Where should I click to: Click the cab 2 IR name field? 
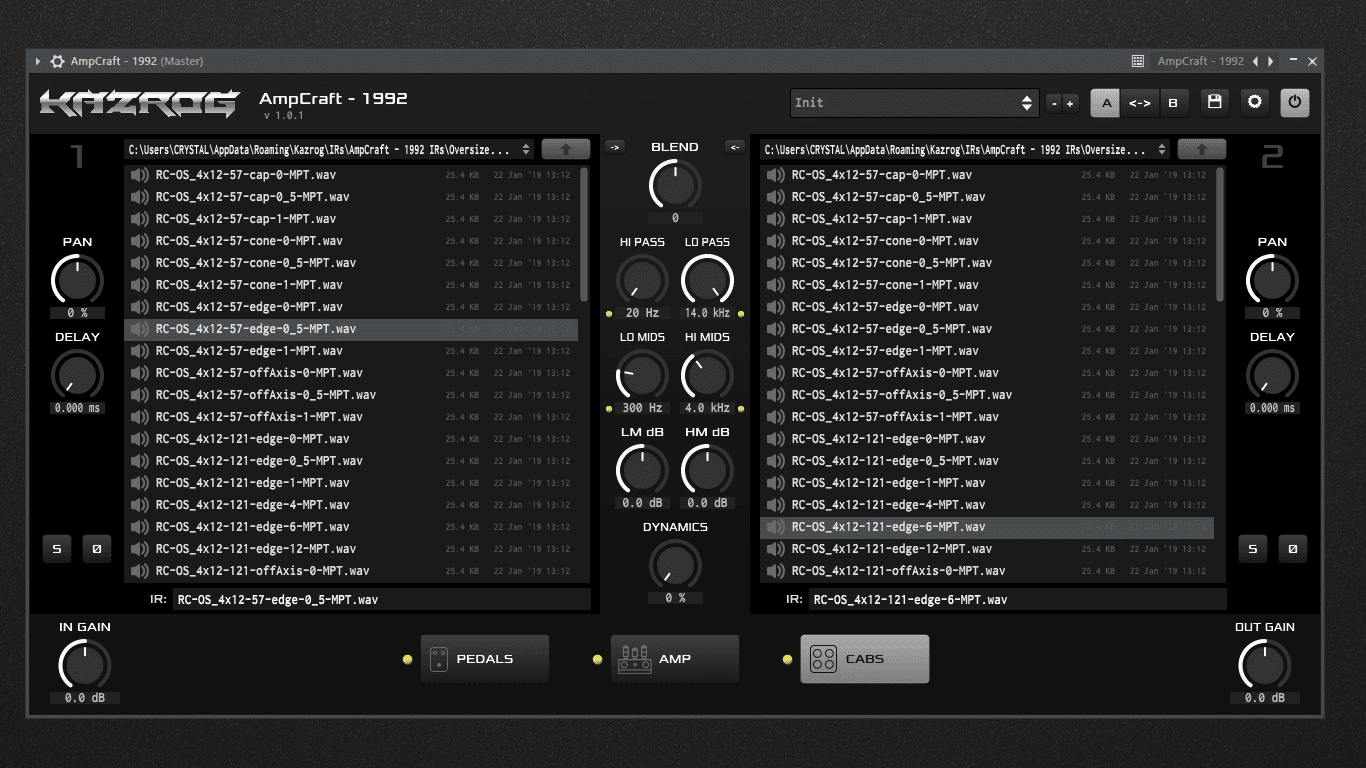[1017, 600]
